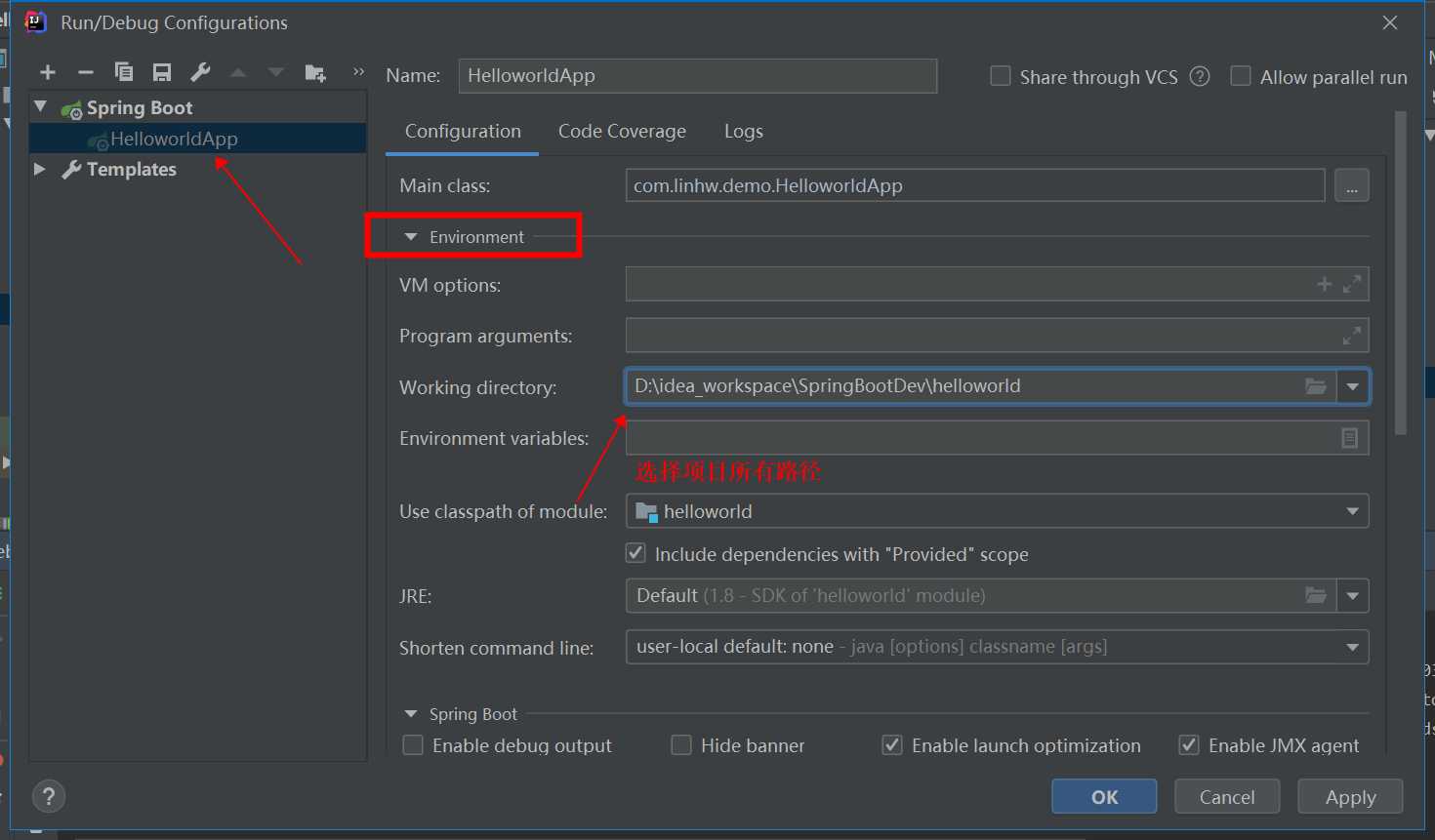
Task: Enable Allow parallel run
Action: (1241, 76)
